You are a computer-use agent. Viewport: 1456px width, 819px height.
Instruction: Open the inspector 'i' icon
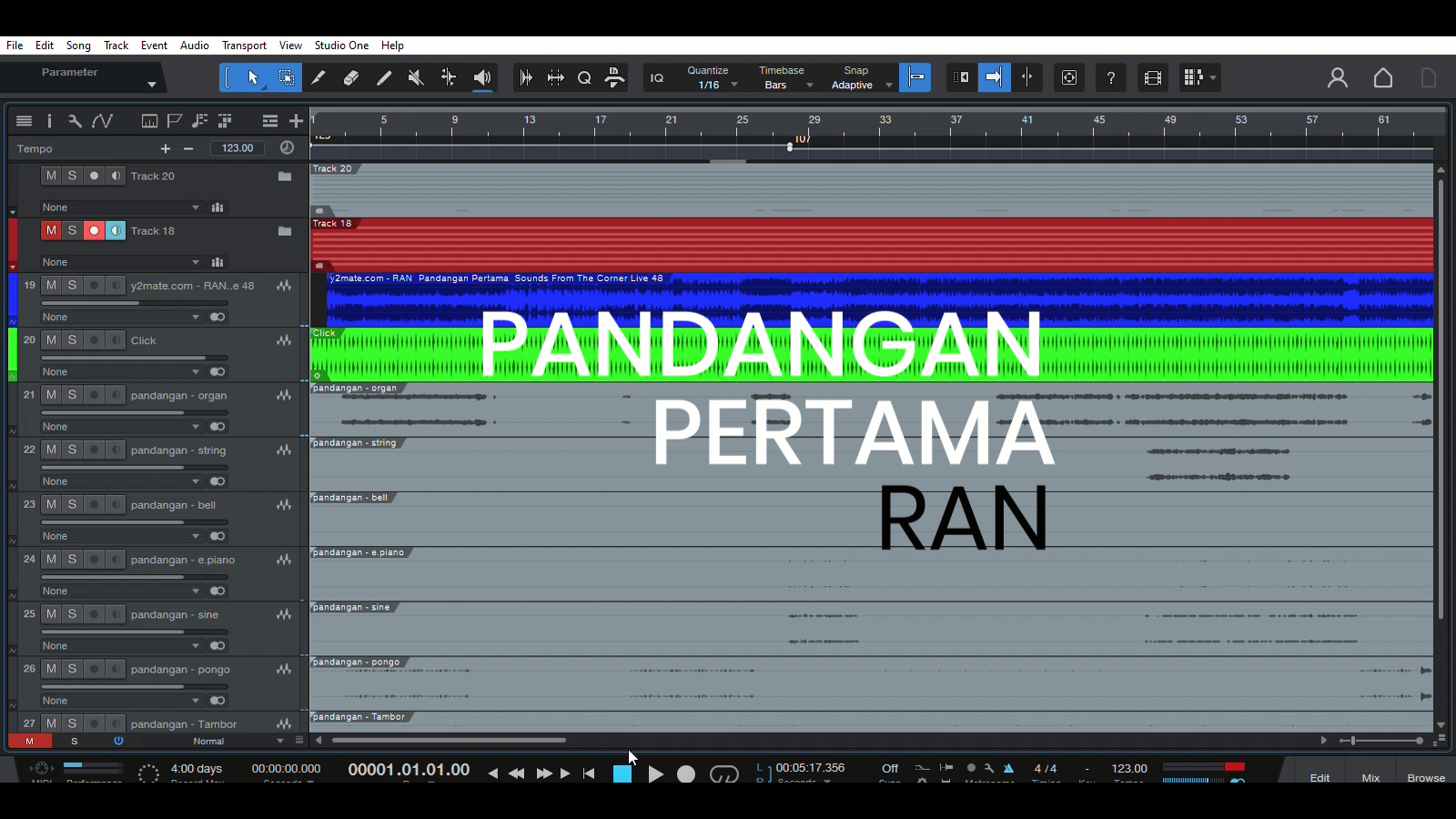49,121
